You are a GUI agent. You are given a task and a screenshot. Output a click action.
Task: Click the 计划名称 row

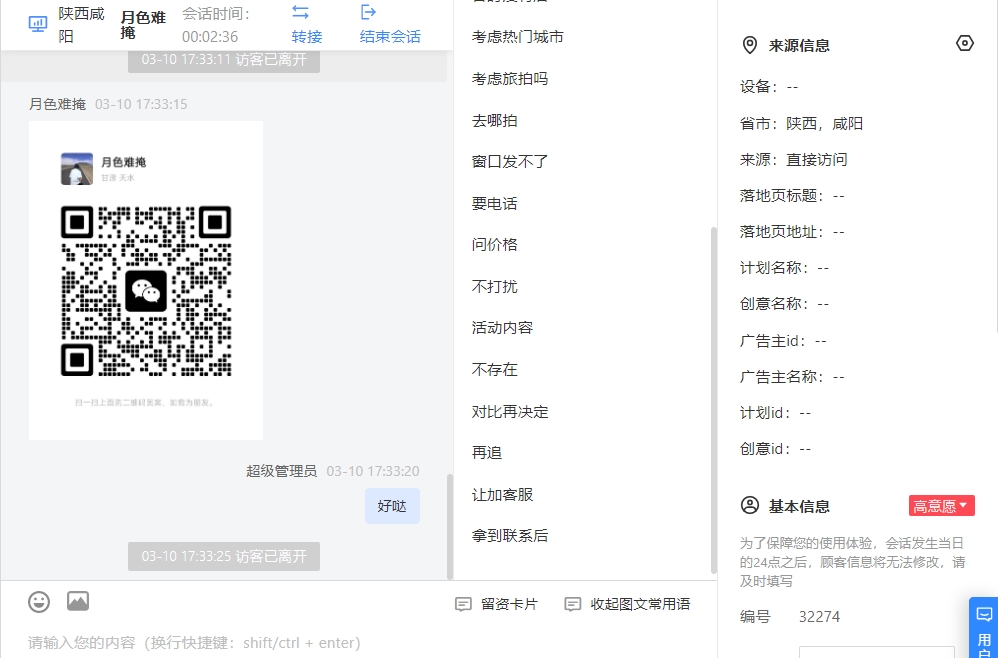coord(784,268)
